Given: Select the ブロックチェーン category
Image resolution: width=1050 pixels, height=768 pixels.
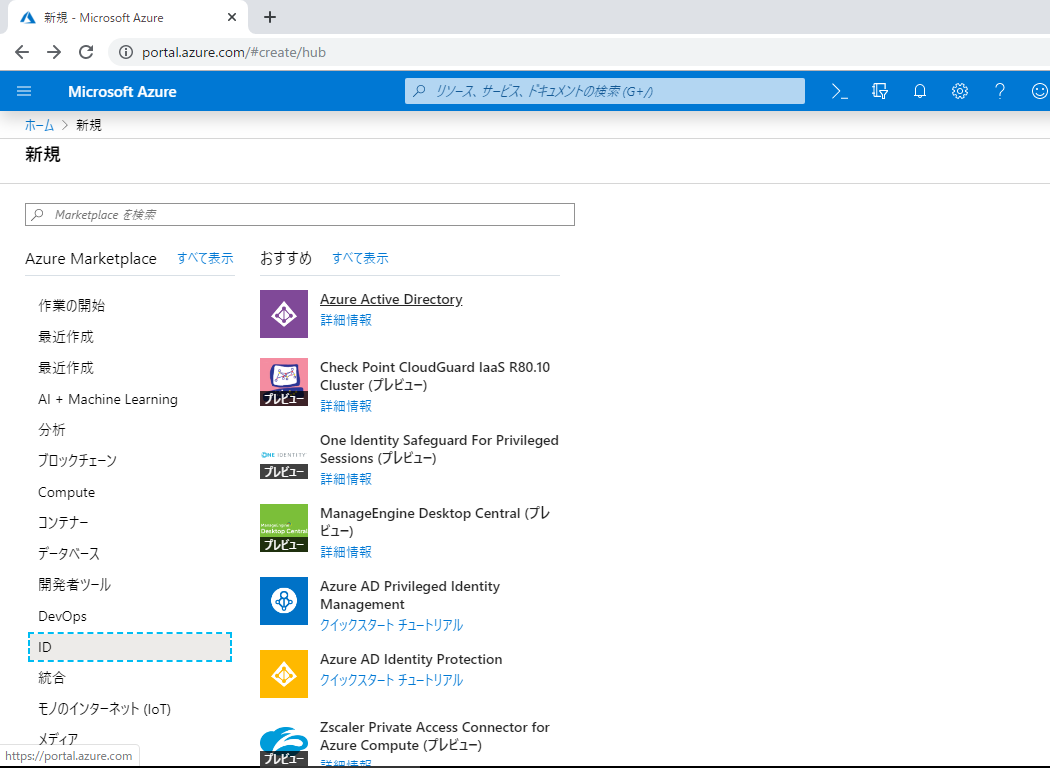Looking at the screenshot, I should (77, 461).
